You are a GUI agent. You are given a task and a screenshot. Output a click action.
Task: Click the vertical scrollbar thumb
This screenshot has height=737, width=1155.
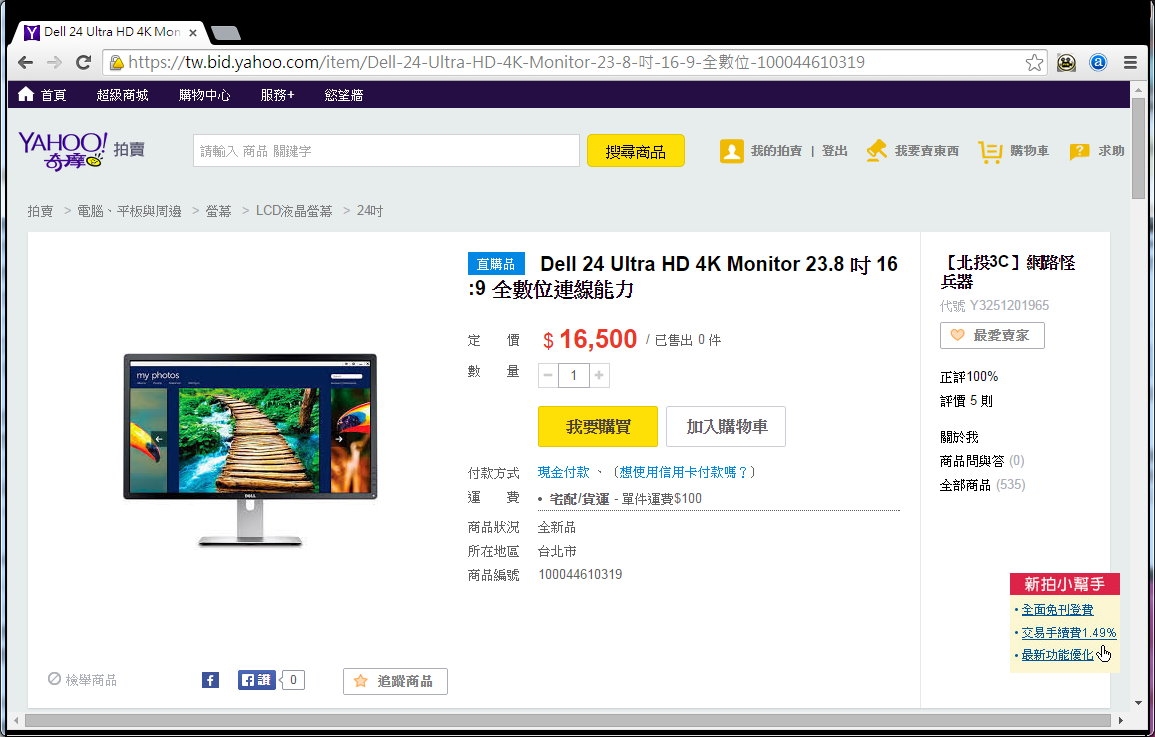click(x=1138, y=147)
